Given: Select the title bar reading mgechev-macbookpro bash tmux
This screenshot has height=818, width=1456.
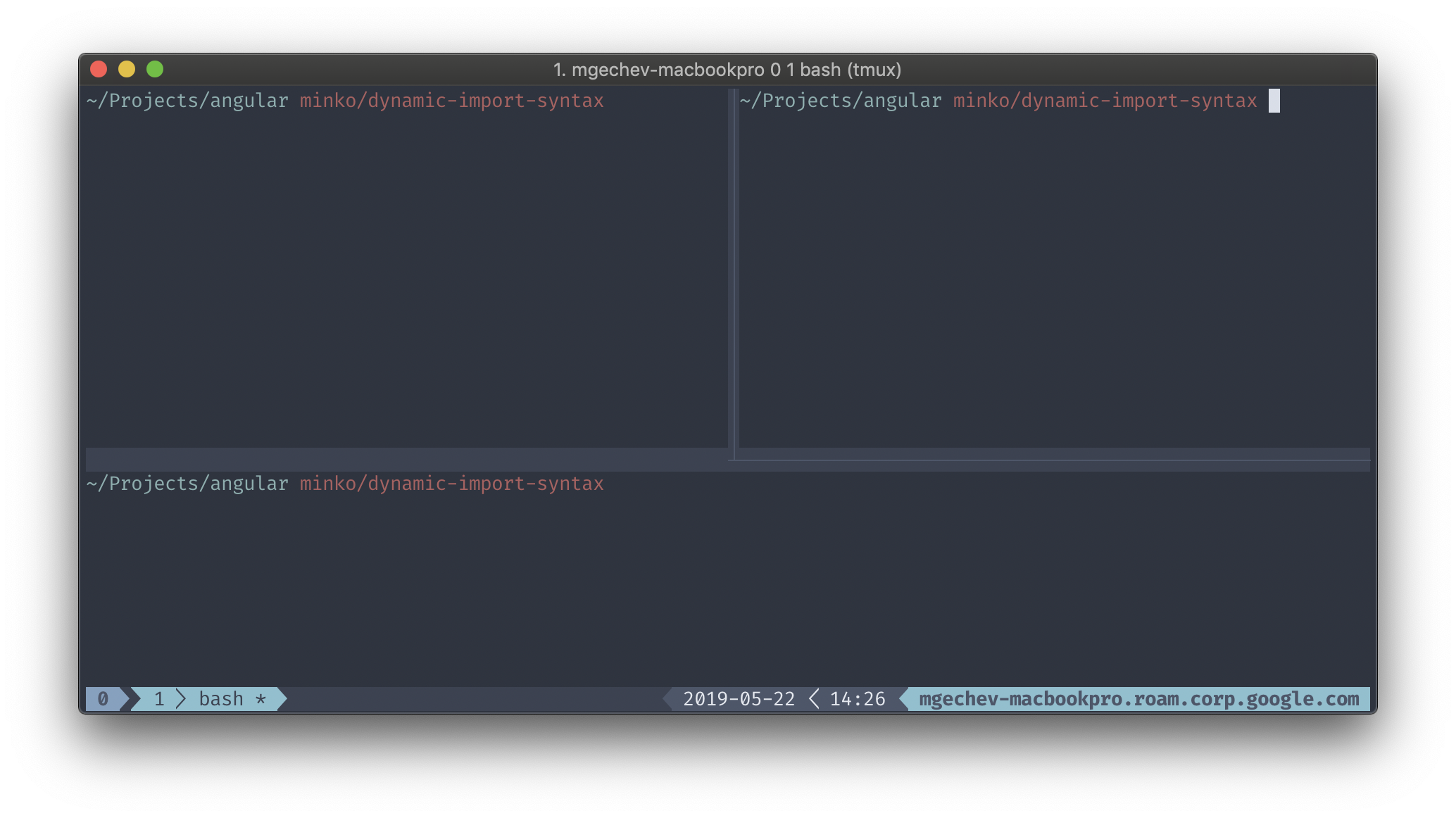Looking at the screenshot, I should point(727,69).
